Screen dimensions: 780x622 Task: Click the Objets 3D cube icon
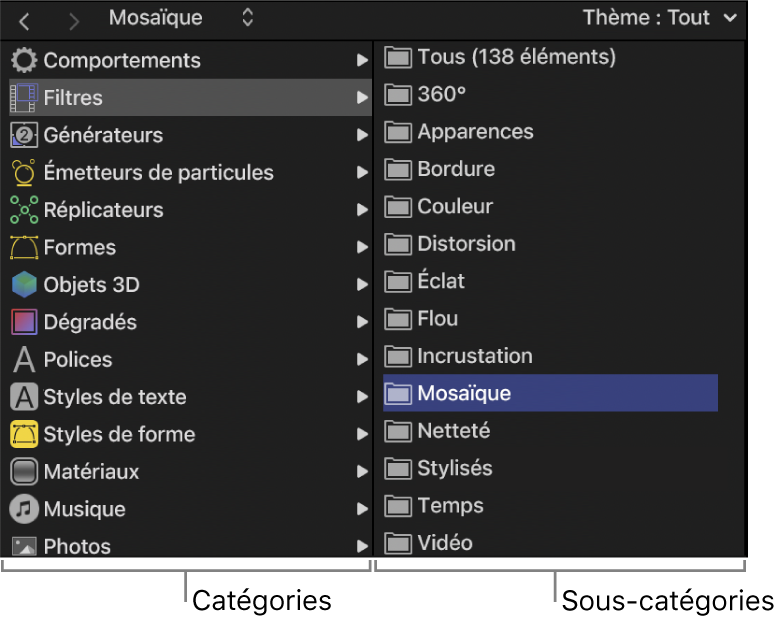[24, 285]
